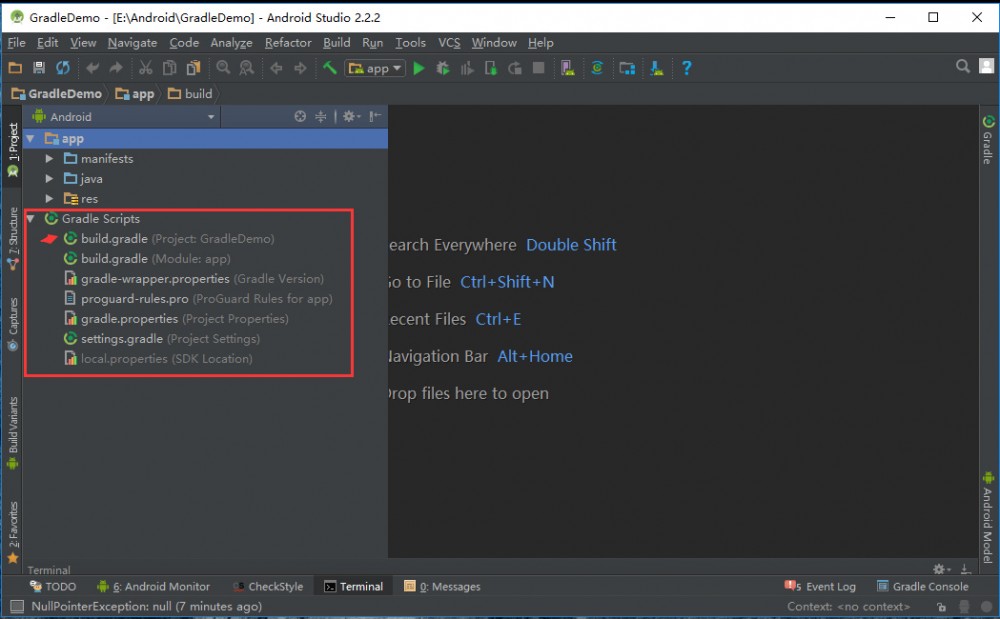Toggle the Android Model tool window tab
Screen dimensions: 1000x619
point(988,518)
